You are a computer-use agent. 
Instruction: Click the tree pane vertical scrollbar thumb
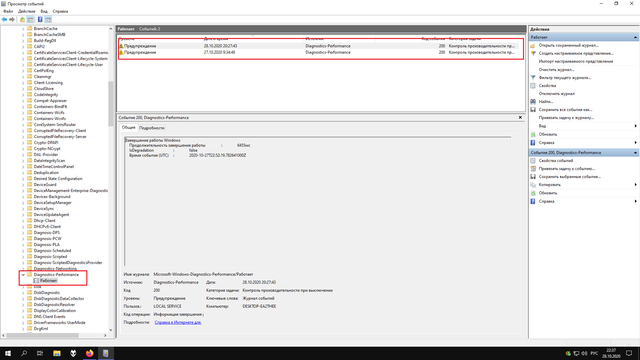(111, 104)
